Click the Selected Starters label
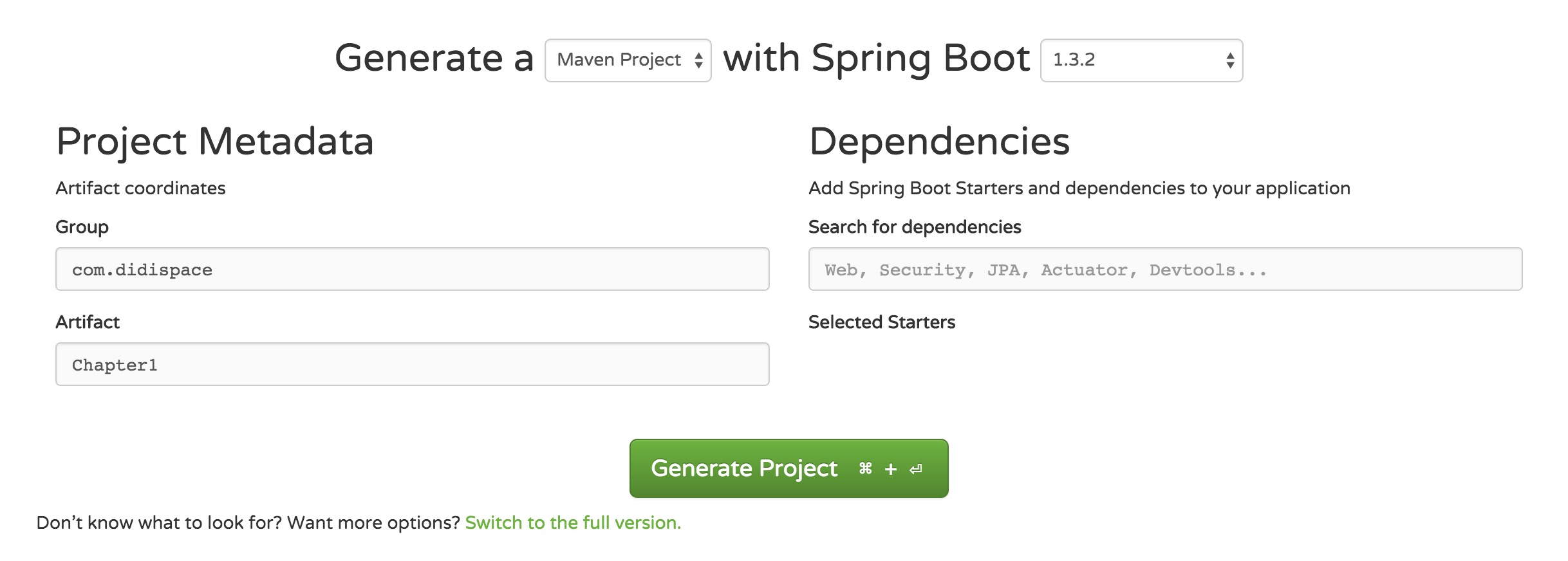 tap(882, 322)
